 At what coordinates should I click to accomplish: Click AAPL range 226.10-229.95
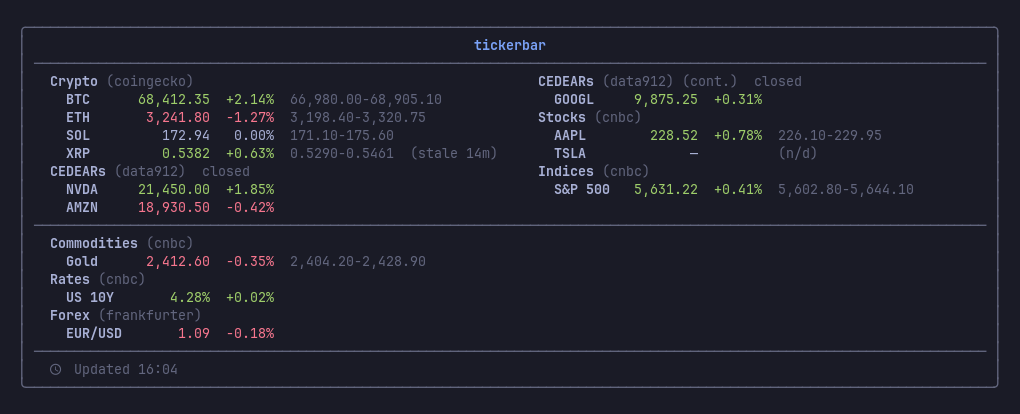click(830, 136)
